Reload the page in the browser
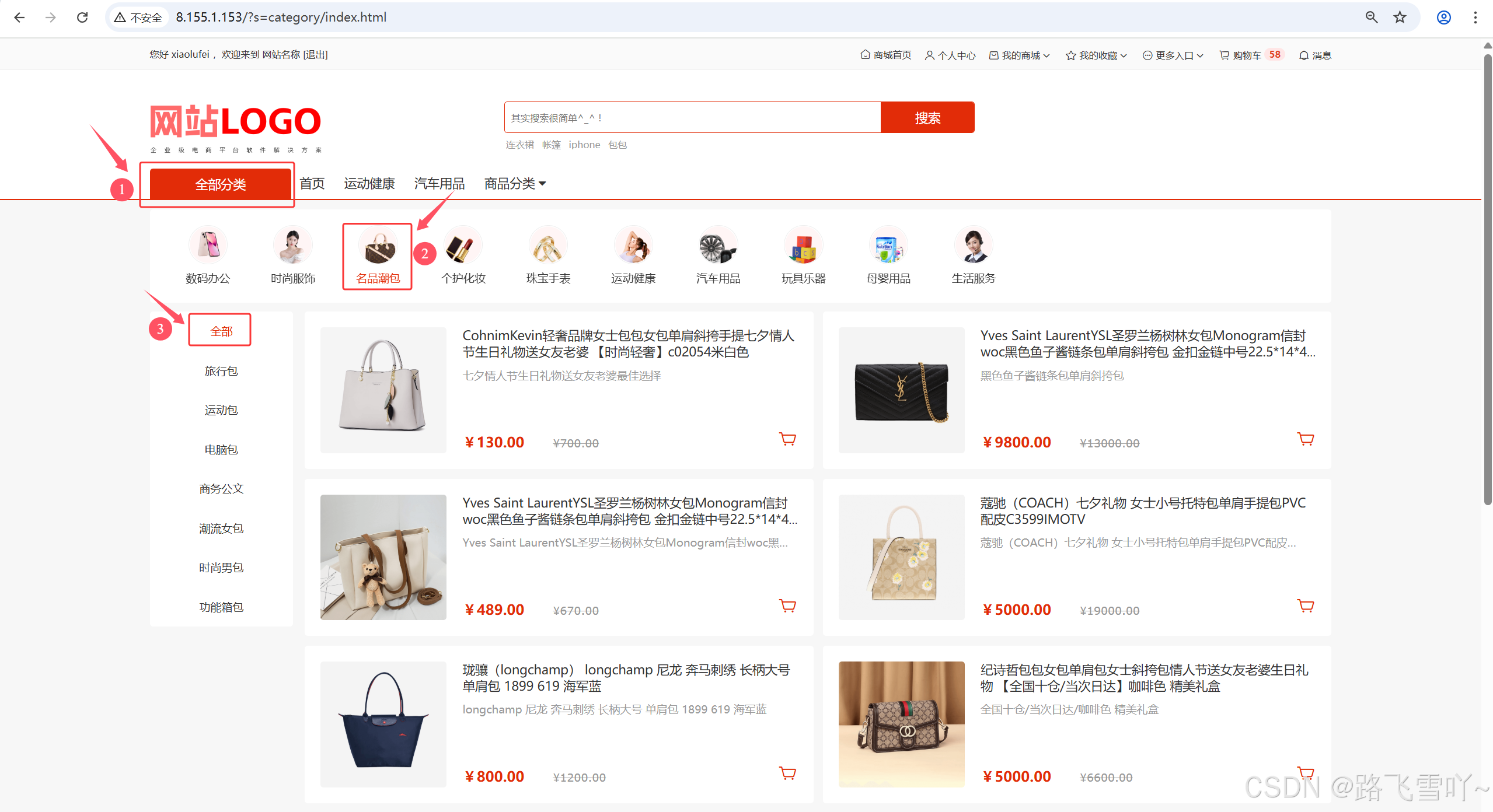 82,17
